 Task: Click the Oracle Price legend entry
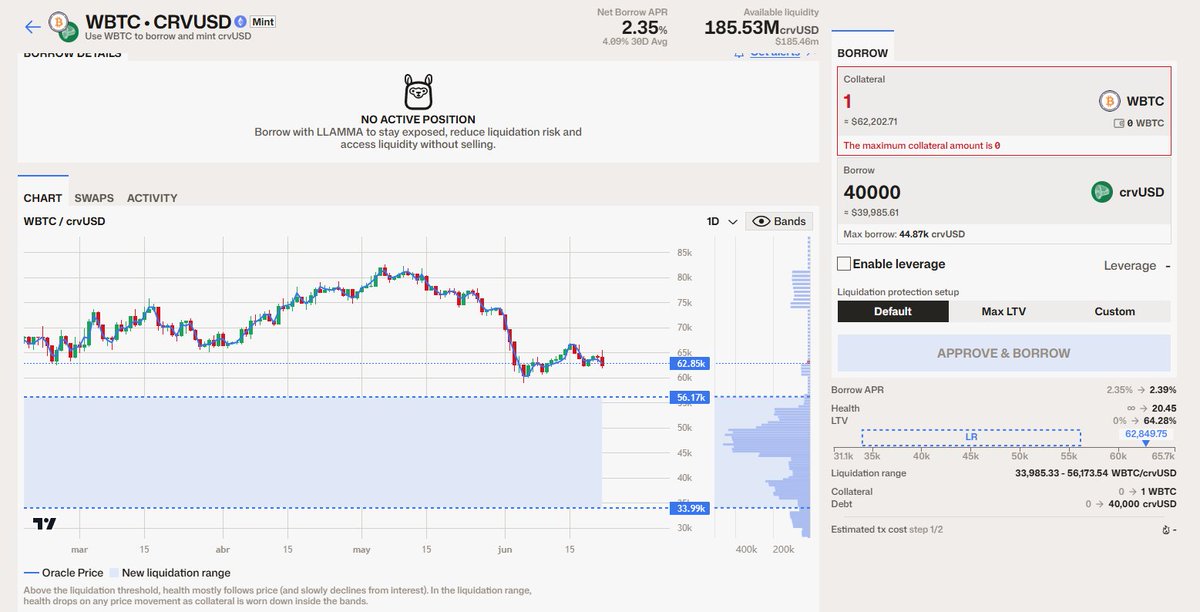[64, 573]
